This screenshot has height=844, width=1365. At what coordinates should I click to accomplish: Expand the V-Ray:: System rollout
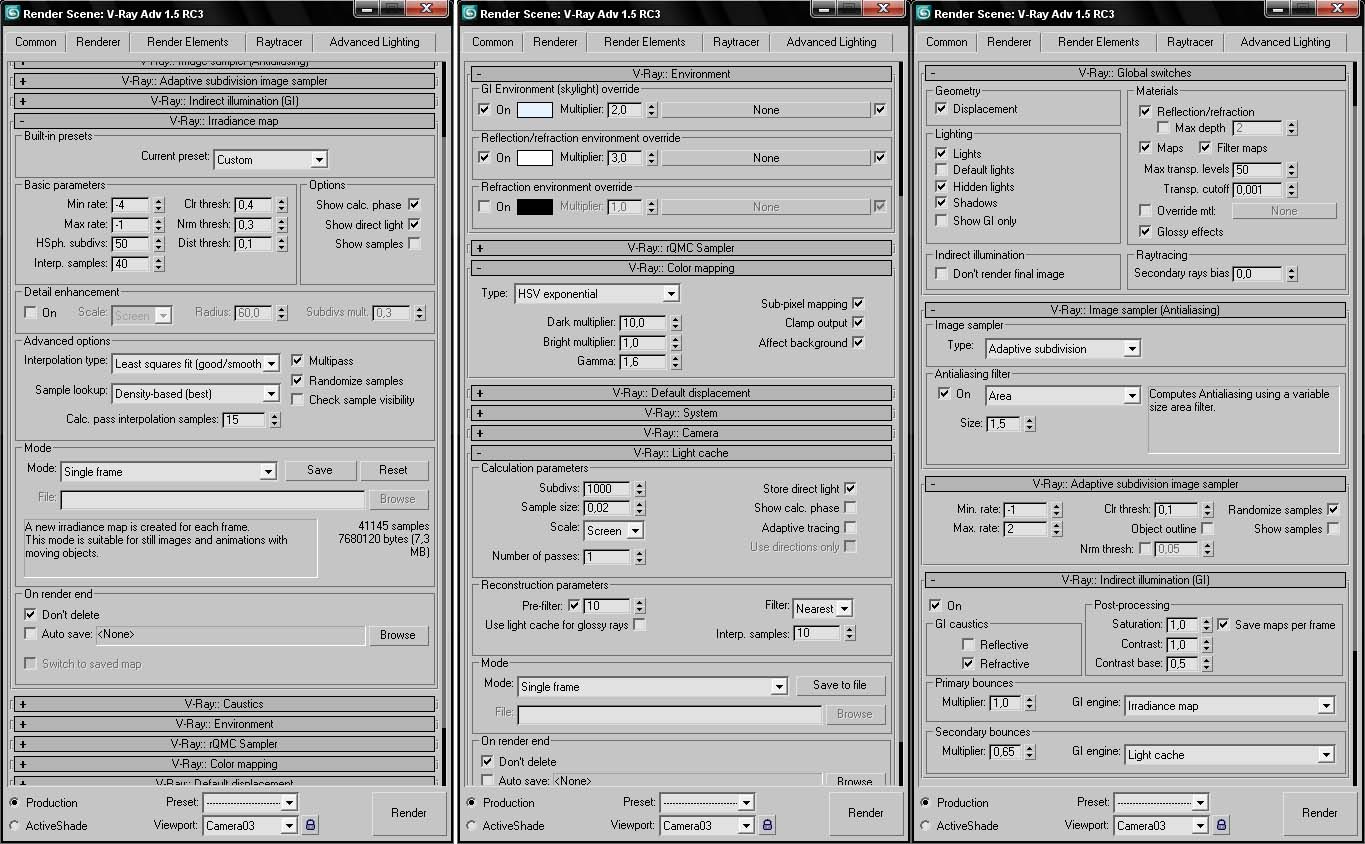681,413
